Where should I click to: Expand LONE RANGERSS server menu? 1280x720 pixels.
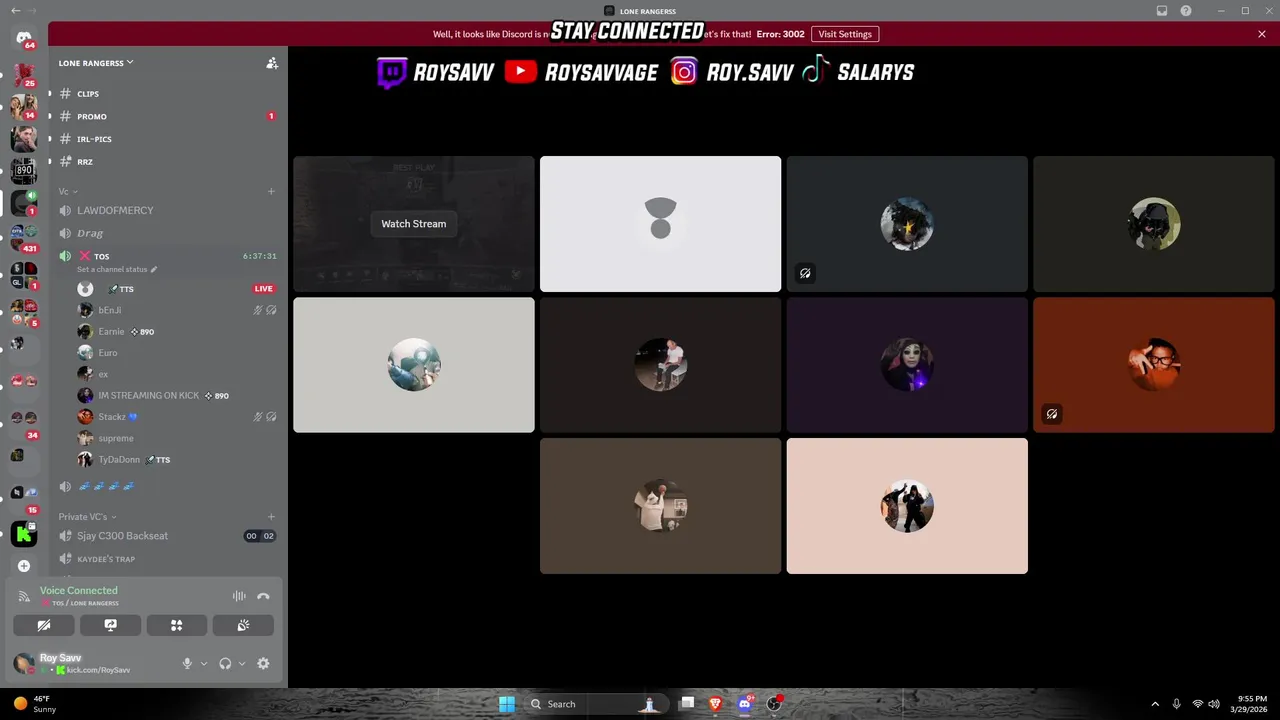[x=96, y=63]
